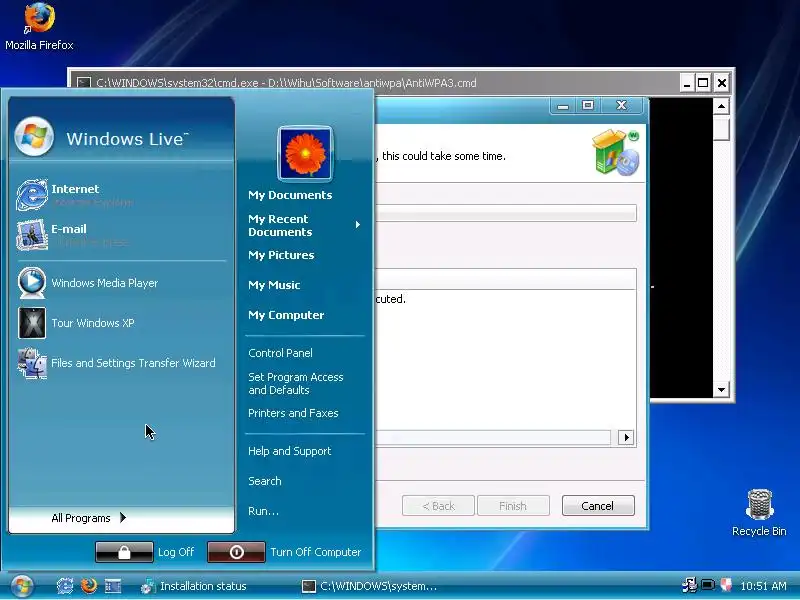Open My Music from Start menu

pyautogui.click(x=274, y=285)
